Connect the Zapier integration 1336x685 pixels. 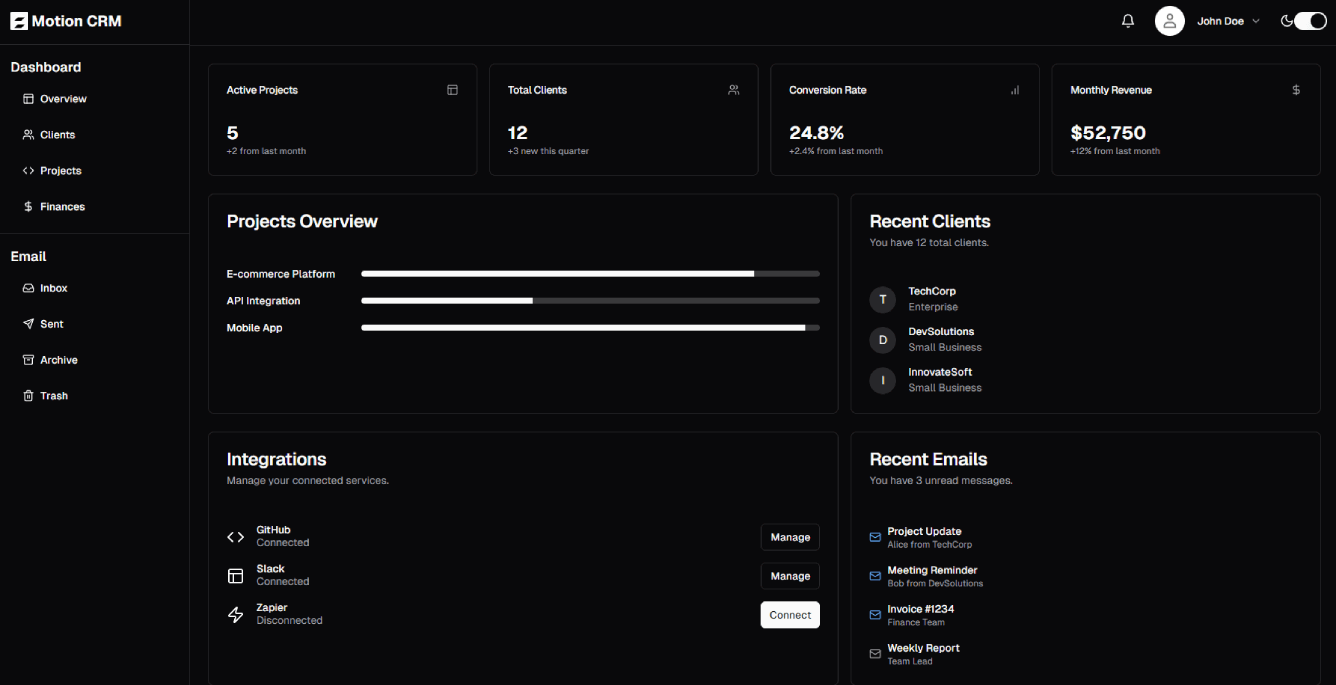pyautogui.click(x=790, y=614)
